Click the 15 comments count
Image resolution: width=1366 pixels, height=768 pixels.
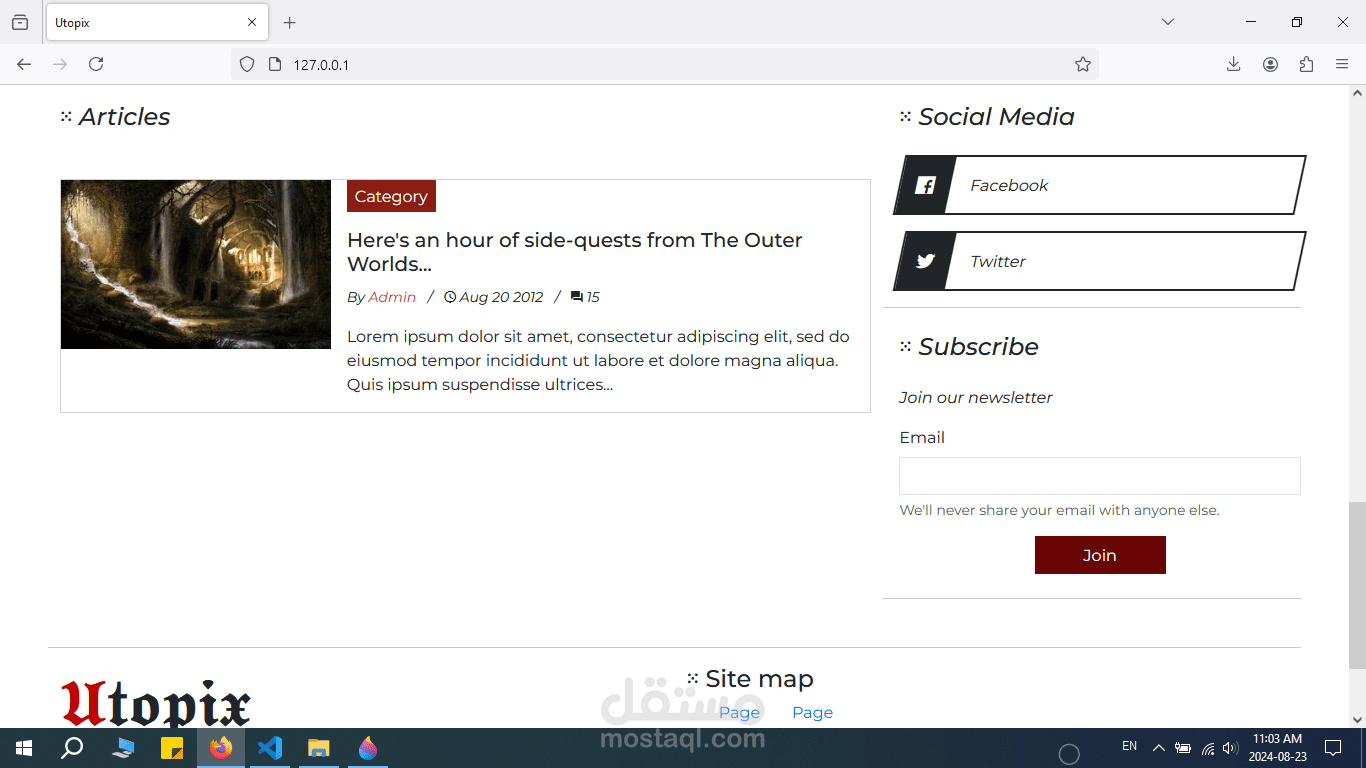[x=585, y=297]
